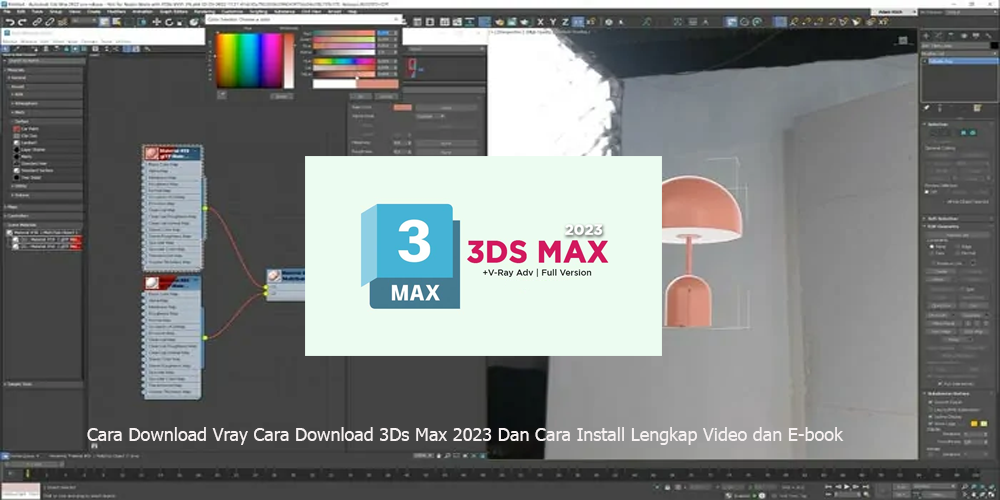Viewport: 1000px width, 500px height.
Task: Open the Motion tab in command panel
Action: pos(964,36)
